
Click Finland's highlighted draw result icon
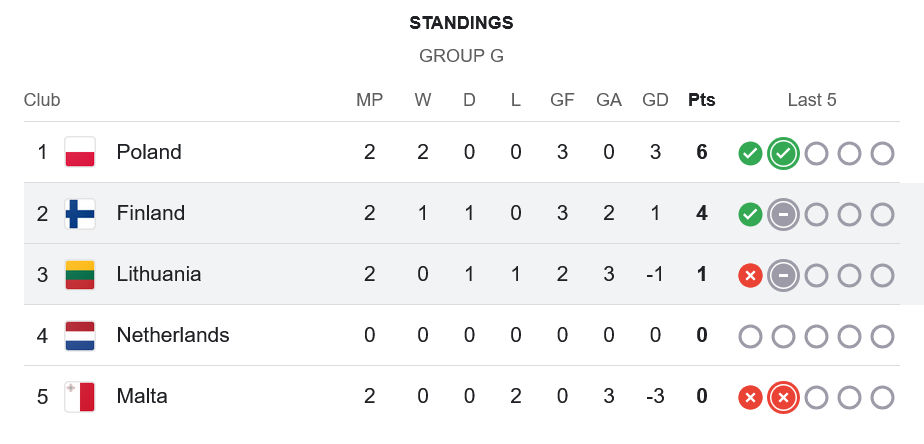click(x=783, y=214)
